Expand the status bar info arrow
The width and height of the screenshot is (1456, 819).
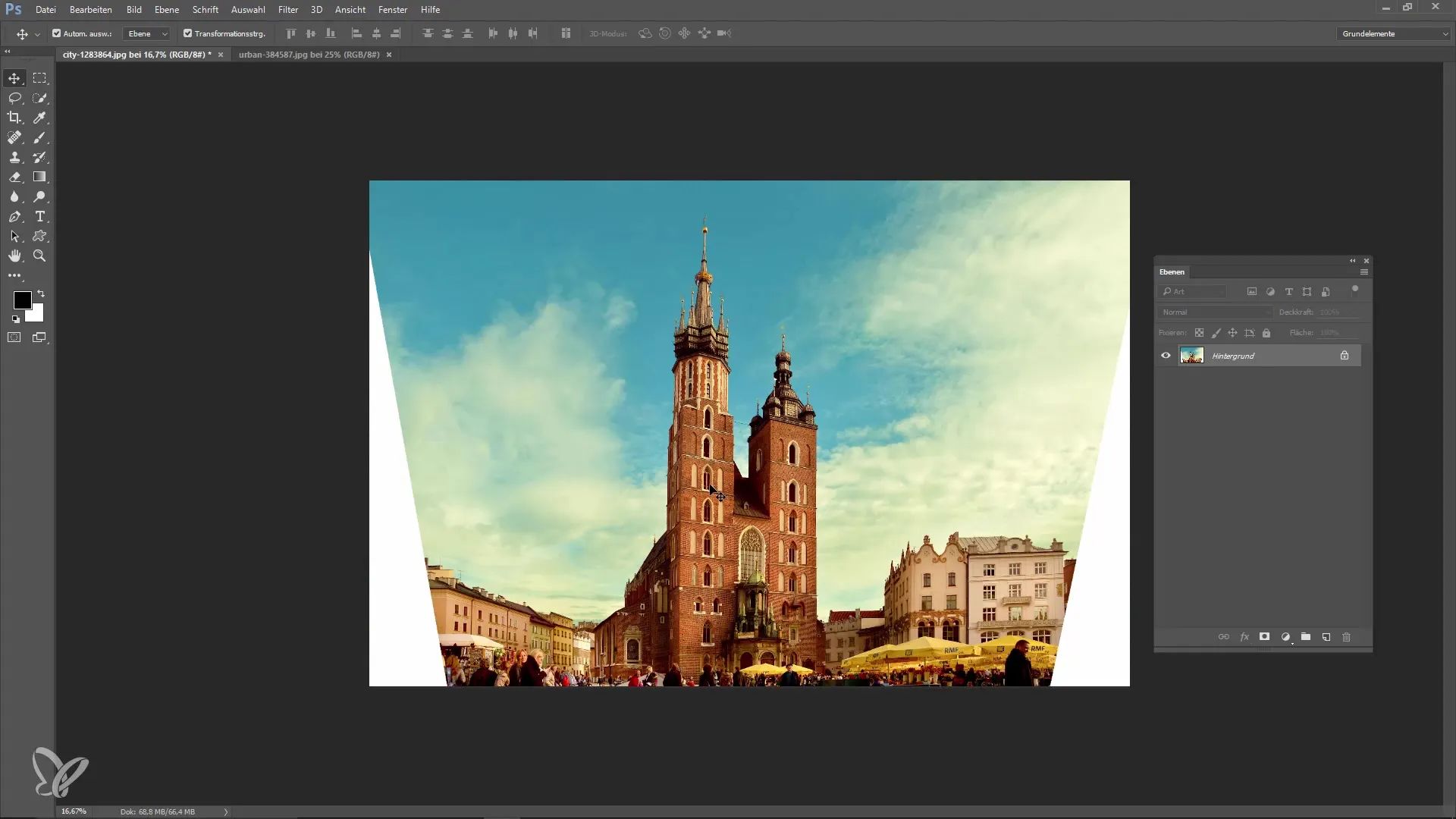226,811
